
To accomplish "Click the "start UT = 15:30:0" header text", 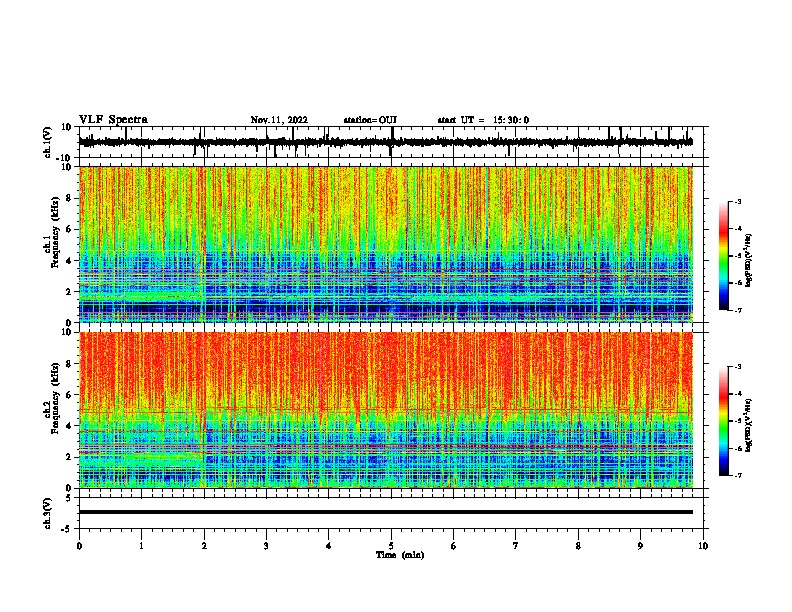I will pos(483,120).
